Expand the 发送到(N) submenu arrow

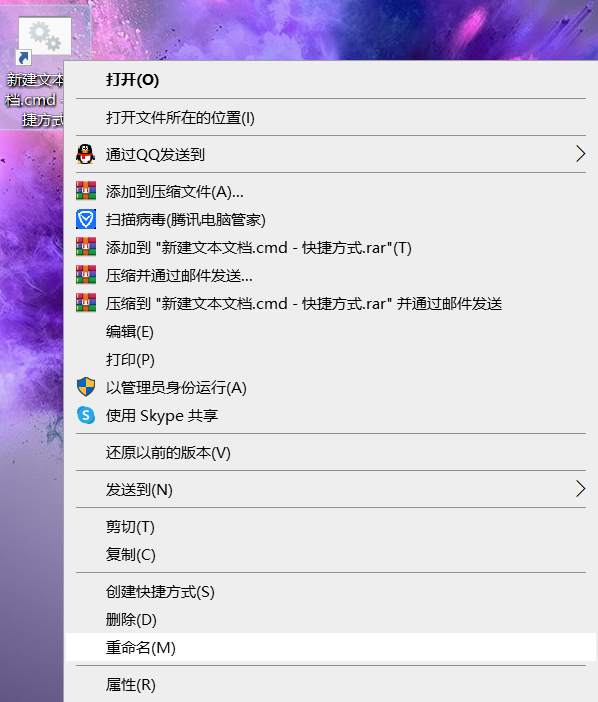pyautogui.click(x=580, y=489)
